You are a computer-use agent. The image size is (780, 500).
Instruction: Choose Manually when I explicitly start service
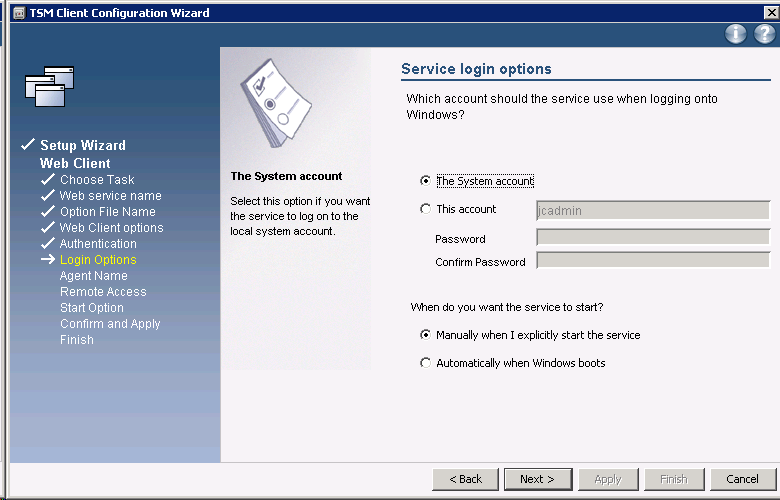[x=426, y=335]
